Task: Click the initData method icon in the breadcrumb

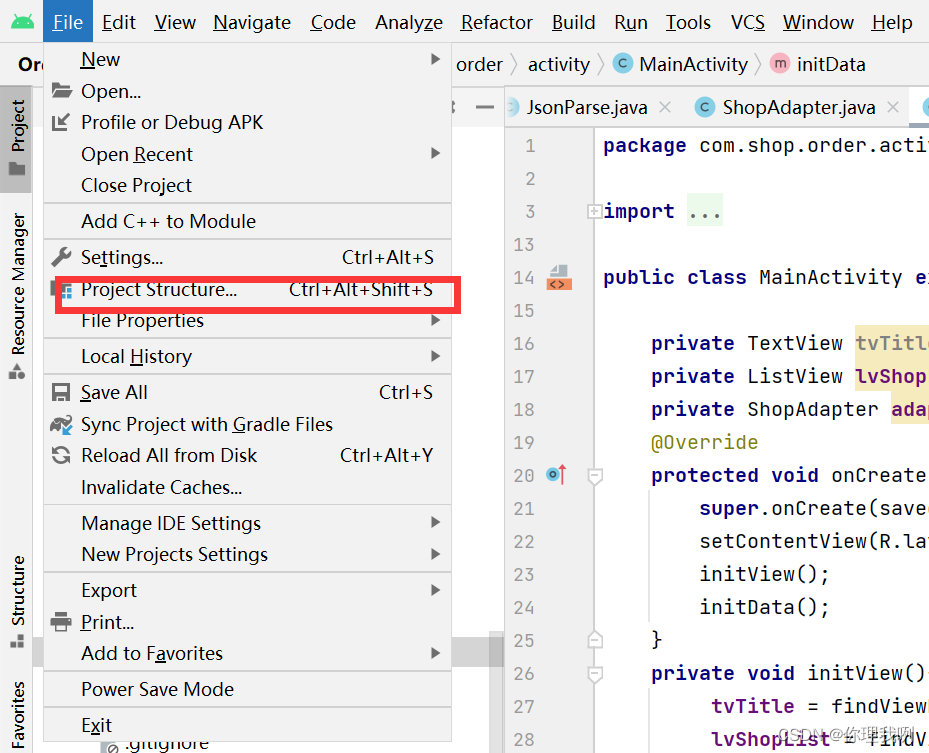Action: pos(779,64)
